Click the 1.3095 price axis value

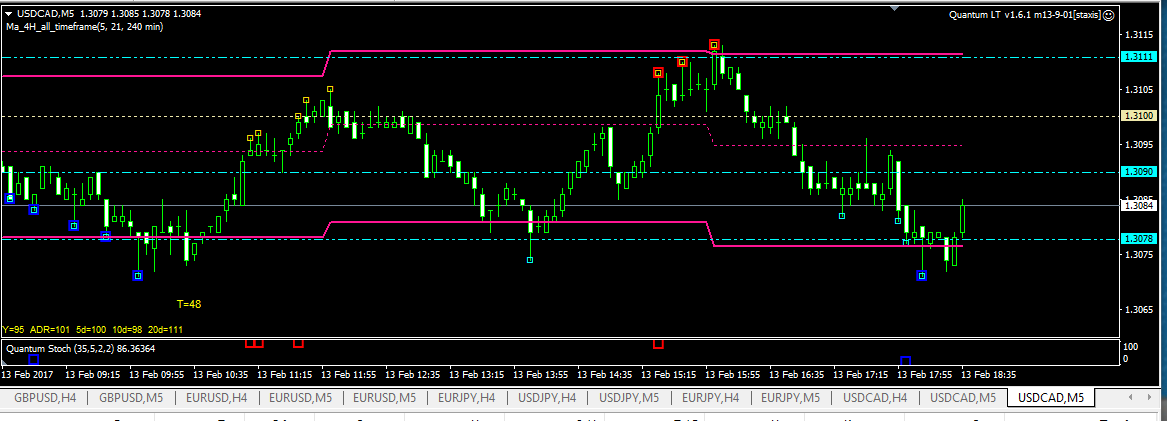point(1139,145)
